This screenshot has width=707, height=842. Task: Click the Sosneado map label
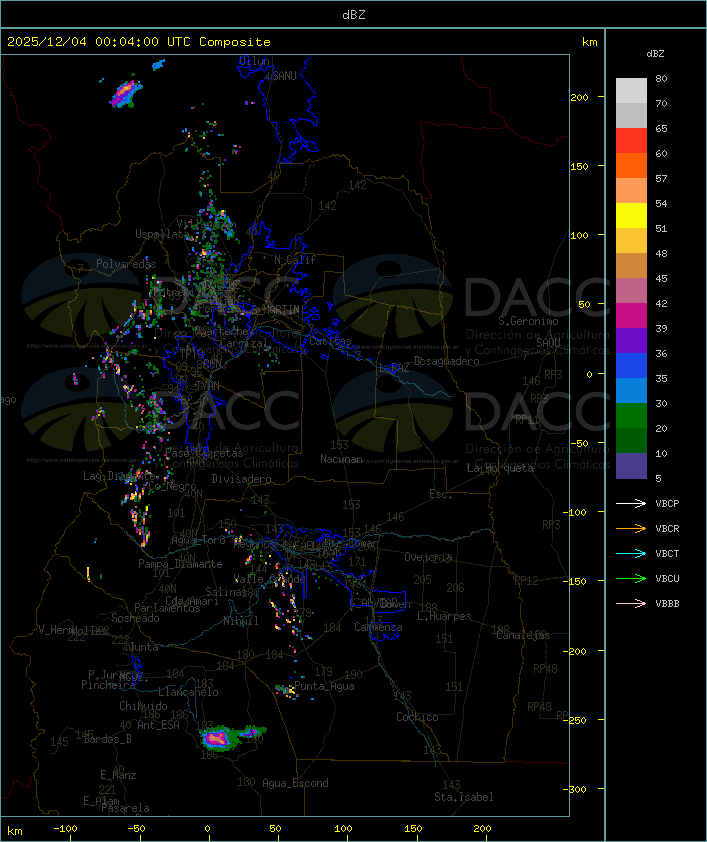[x=135, y=618]
